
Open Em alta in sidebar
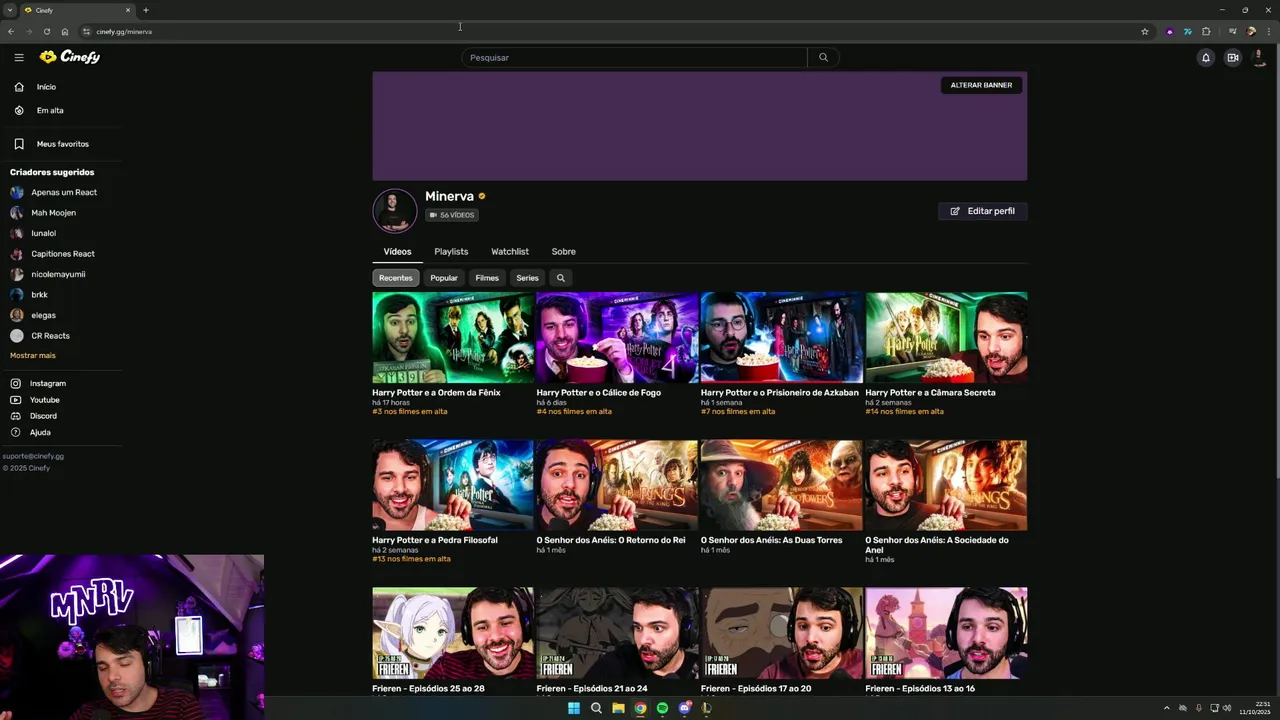50,110
